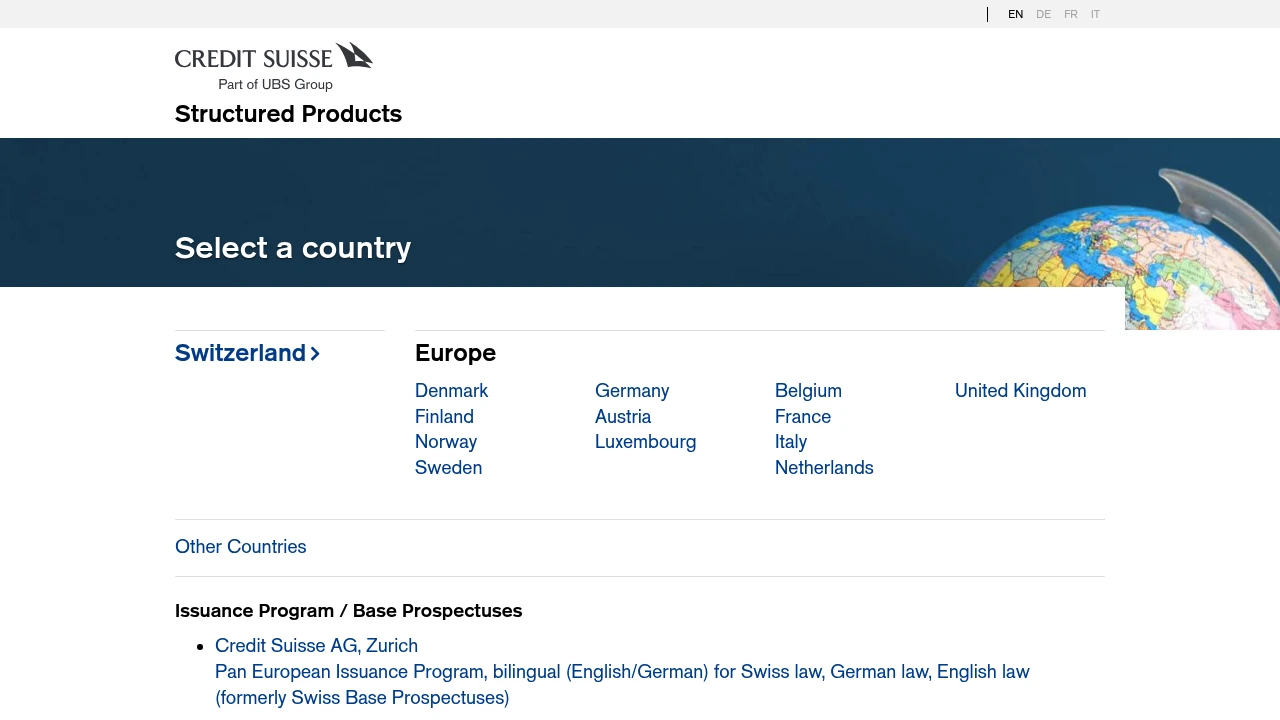Select Norway from Europe list
Image resolution: width=1280 pixels, height=720 pixels.
(x=446, y=442)
